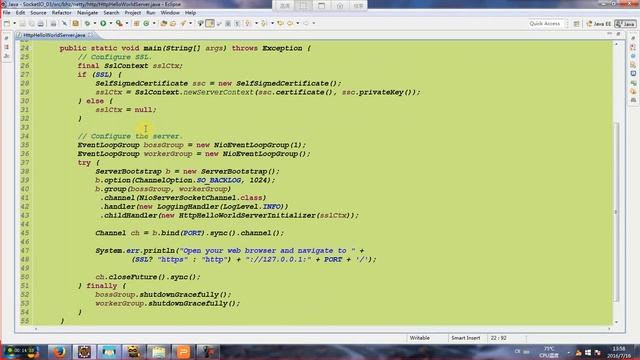Click line number 35 in gutter
640x360 pixels.
point(24,145)
